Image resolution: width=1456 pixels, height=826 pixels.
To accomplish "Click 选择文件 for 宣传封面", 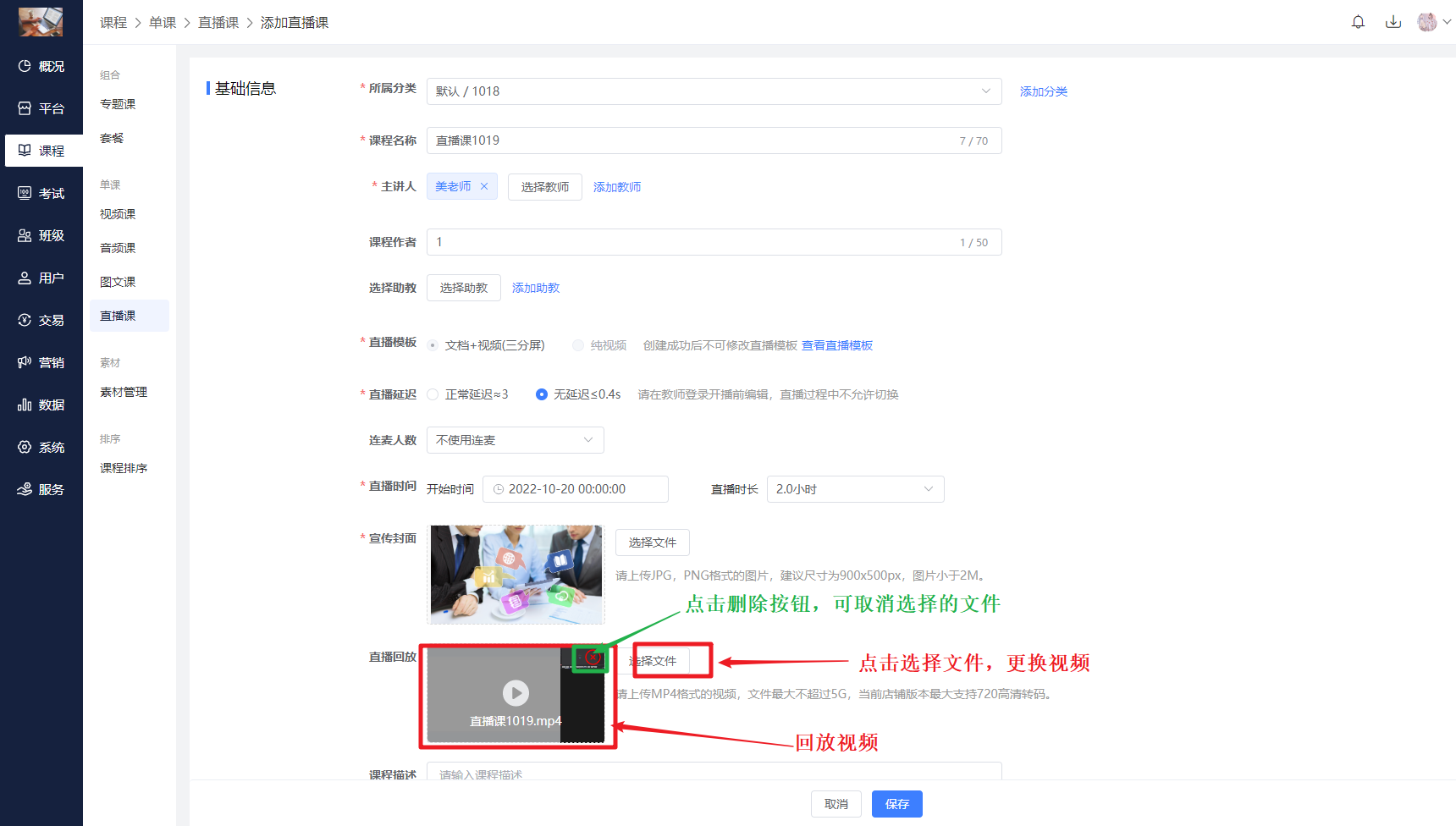I will click(x=653, y=542).
